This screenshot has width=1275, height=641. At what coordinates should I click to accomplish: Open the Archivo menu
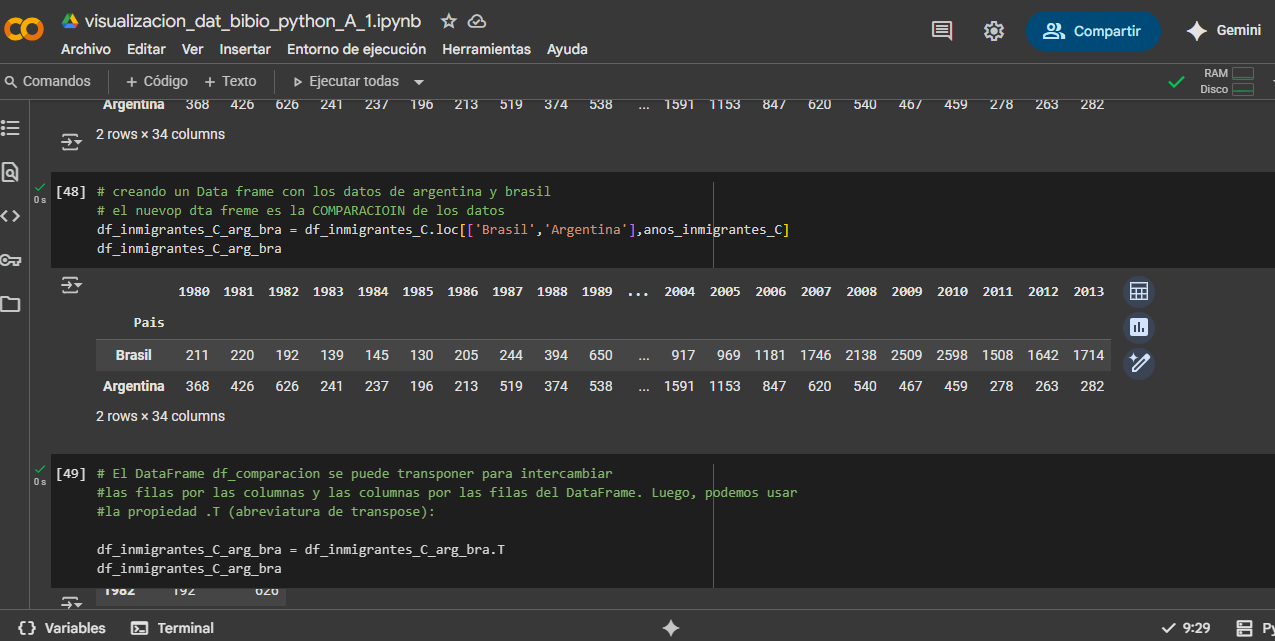pyautogui.click(x=86, y=49)
